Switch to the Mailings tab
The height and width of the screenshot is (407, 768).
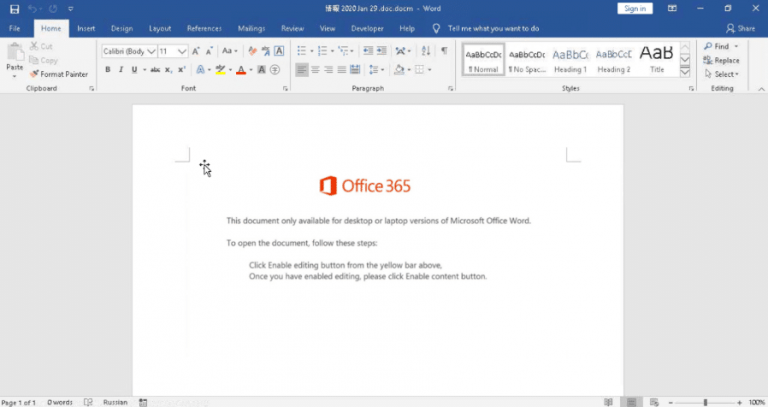point(251,28)
